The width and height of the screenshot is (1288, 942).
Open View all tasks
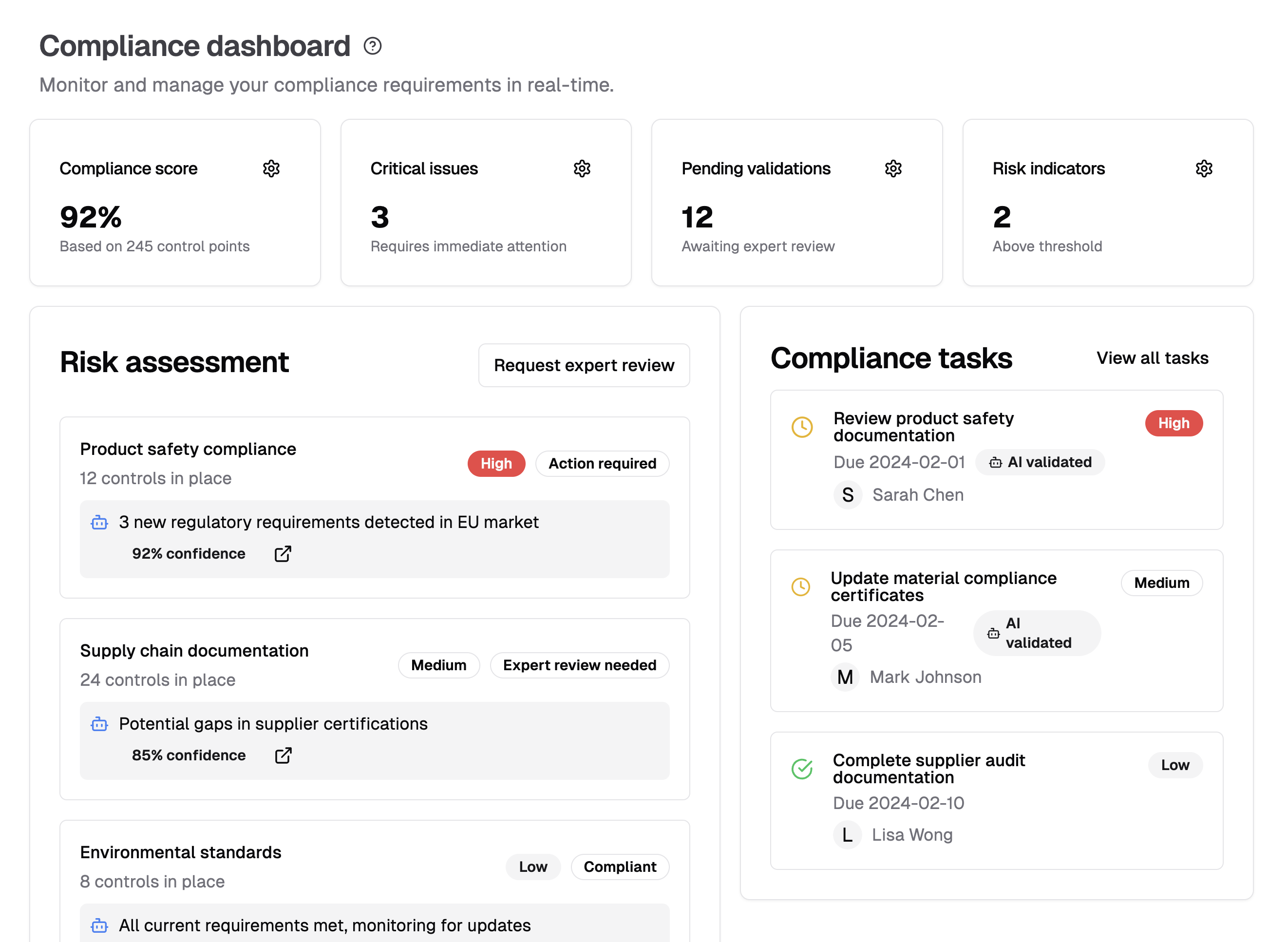1152,358
